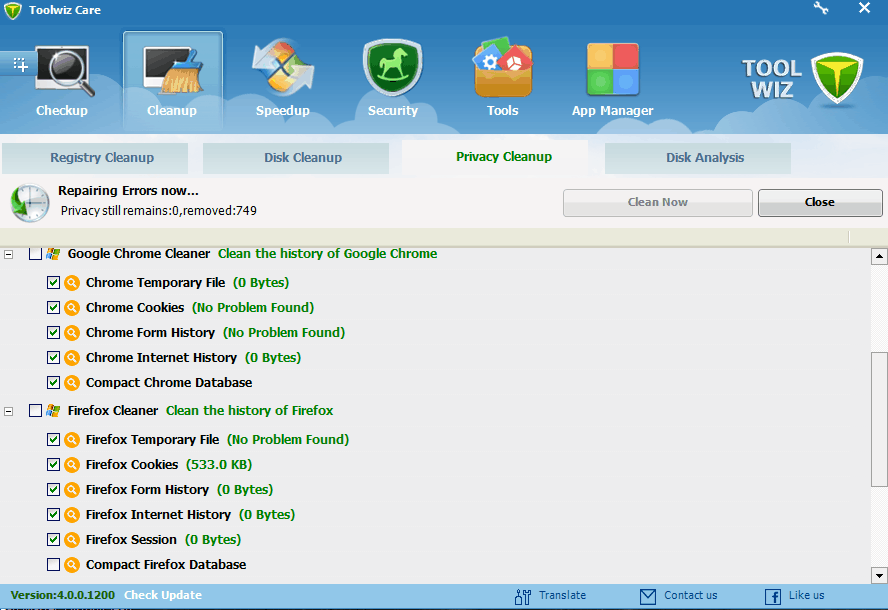The height and width of the screenshot is (610, 888).
Task: Open the Speedup module
Action: click(x=283, y=67)
